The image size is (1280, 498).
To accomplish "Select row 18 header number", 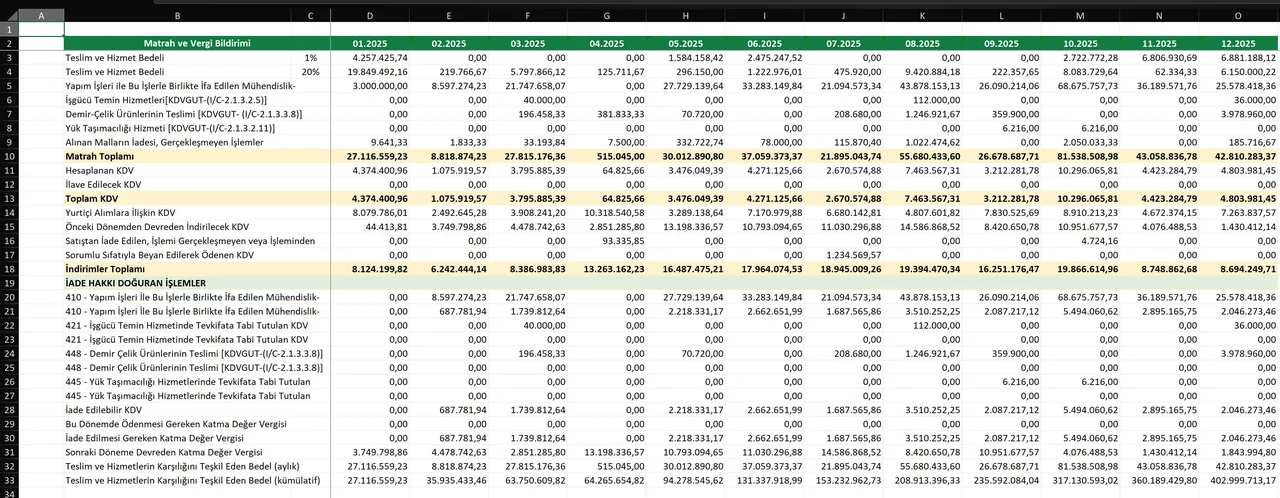I will pos(9,270).
